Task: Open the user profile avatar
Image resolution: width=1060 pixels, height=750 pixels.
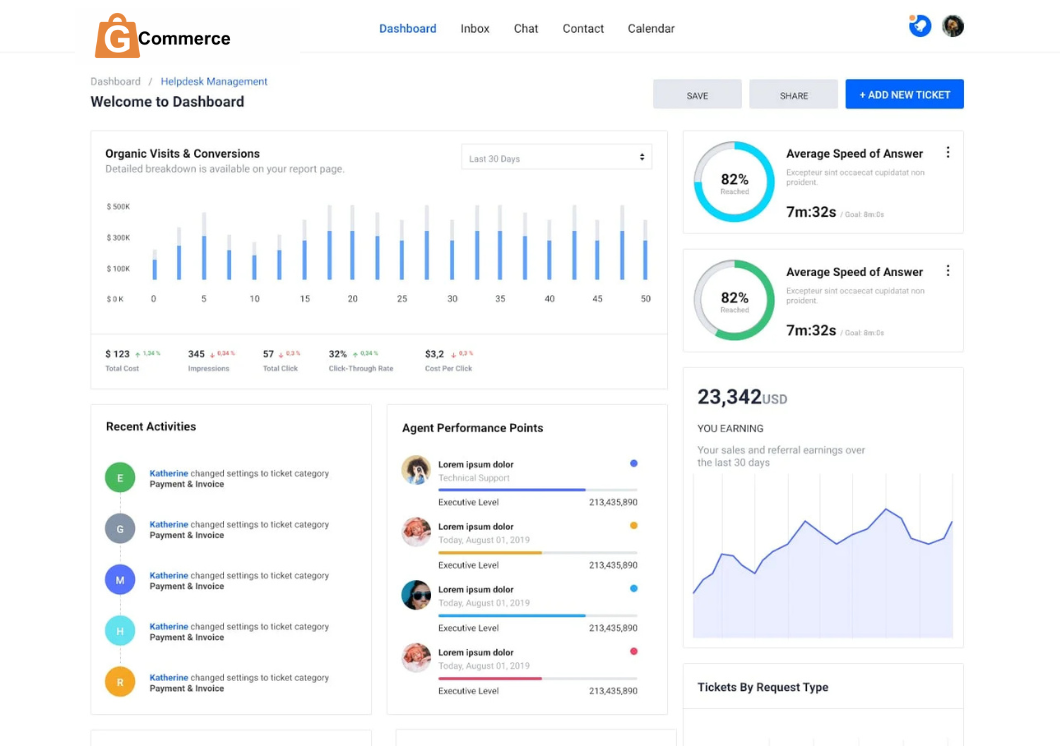Action: tap(953, 26)
